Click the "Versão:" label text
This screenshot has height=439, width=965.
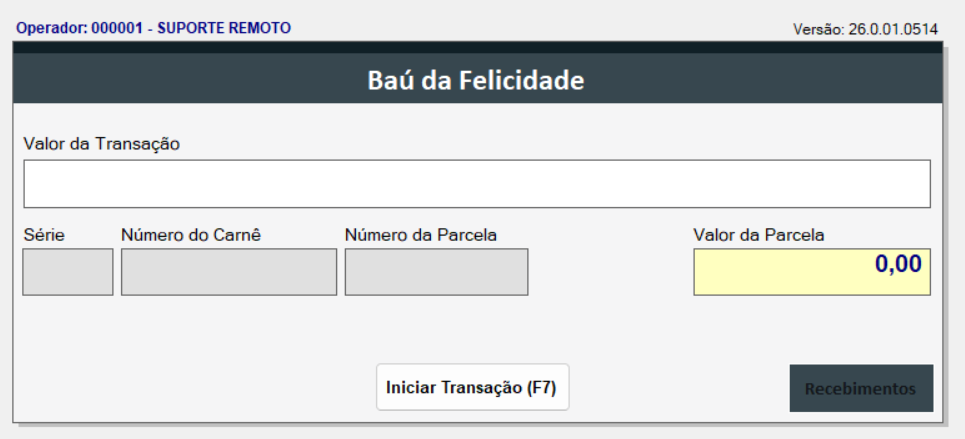coord(817,29)
